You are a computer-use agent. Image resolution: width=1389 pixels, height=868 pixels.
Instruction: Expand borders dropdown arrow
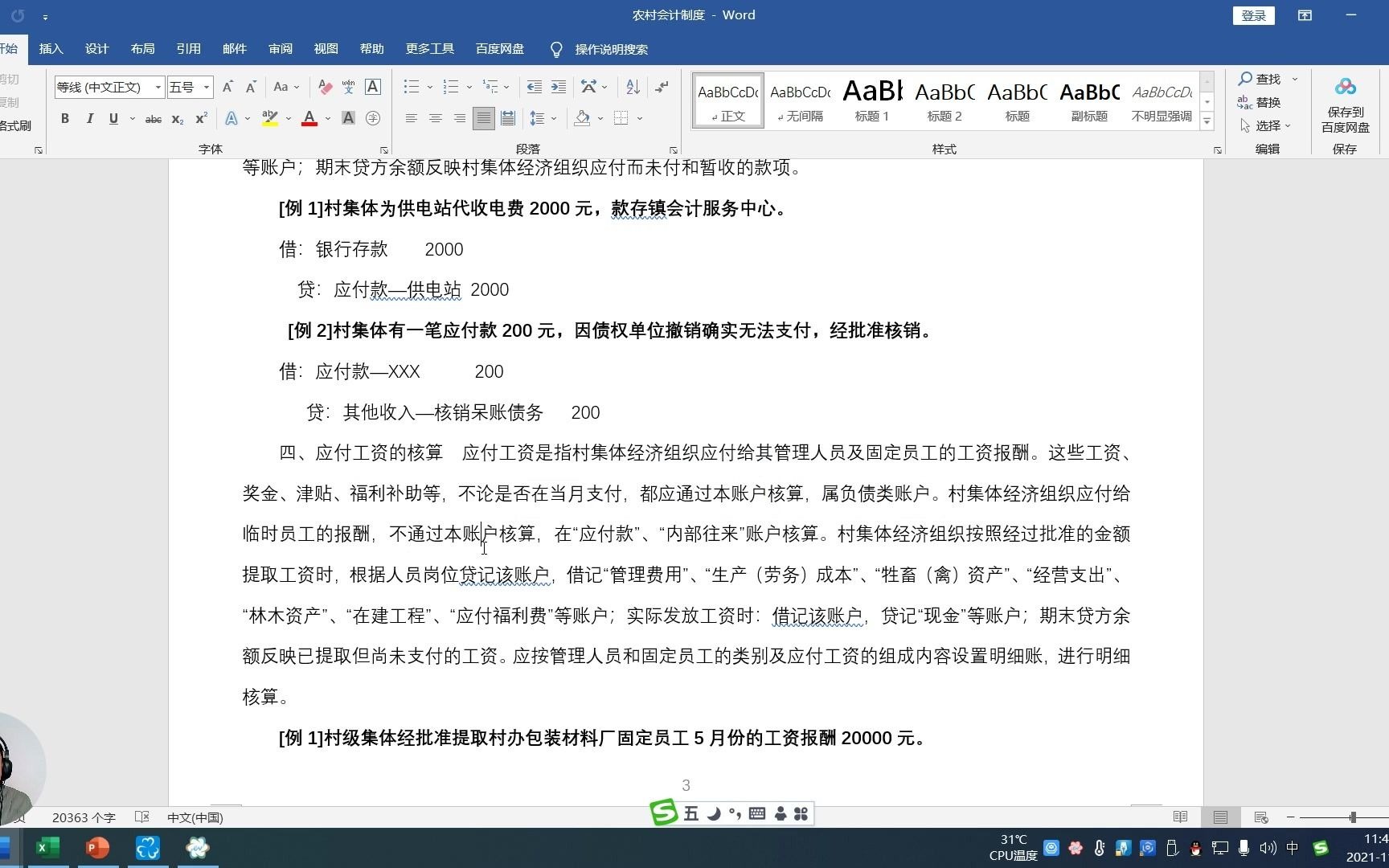coord(640,118)
